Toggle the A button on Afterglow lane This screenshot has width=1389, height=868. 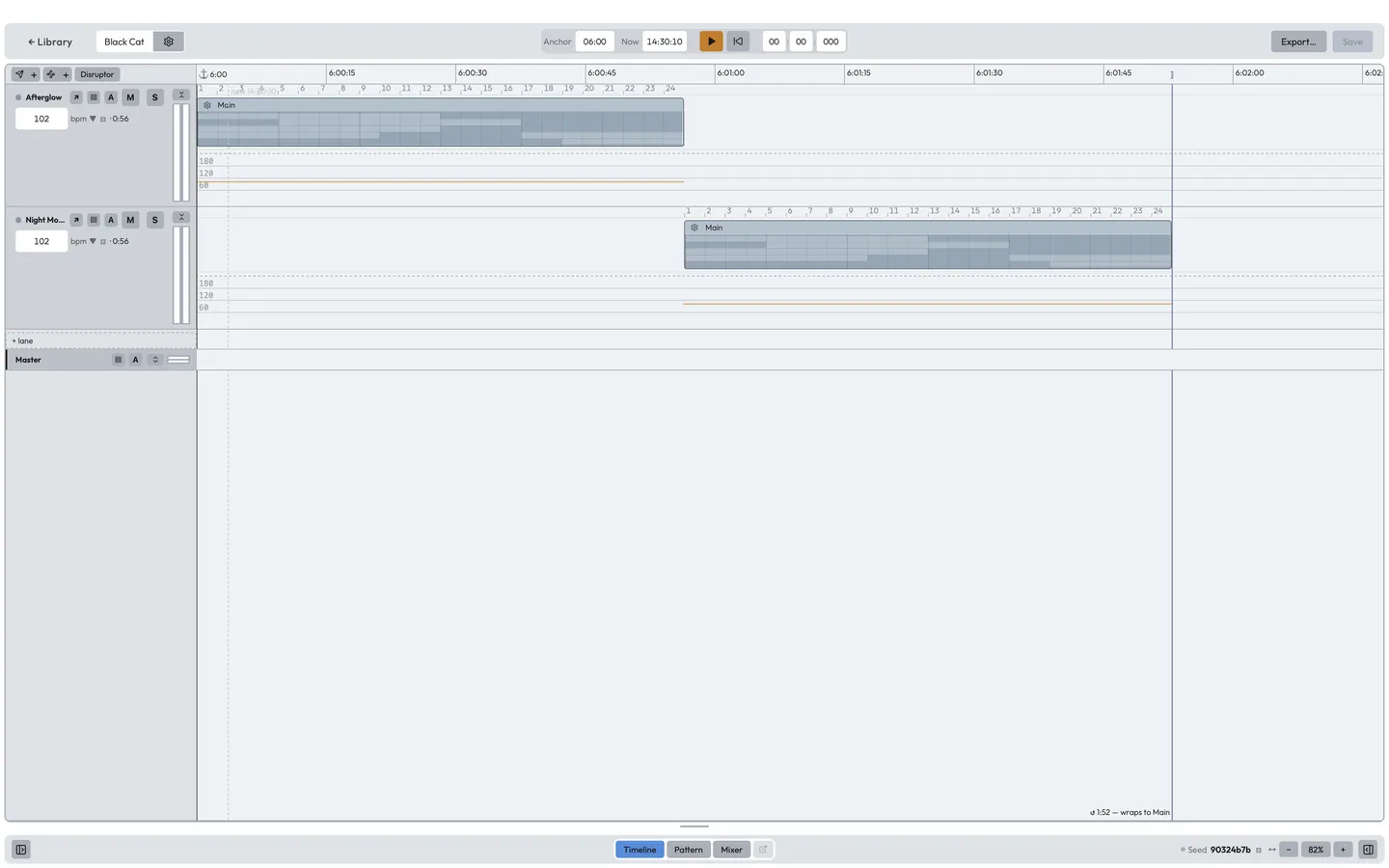click(x=111, y=97)
